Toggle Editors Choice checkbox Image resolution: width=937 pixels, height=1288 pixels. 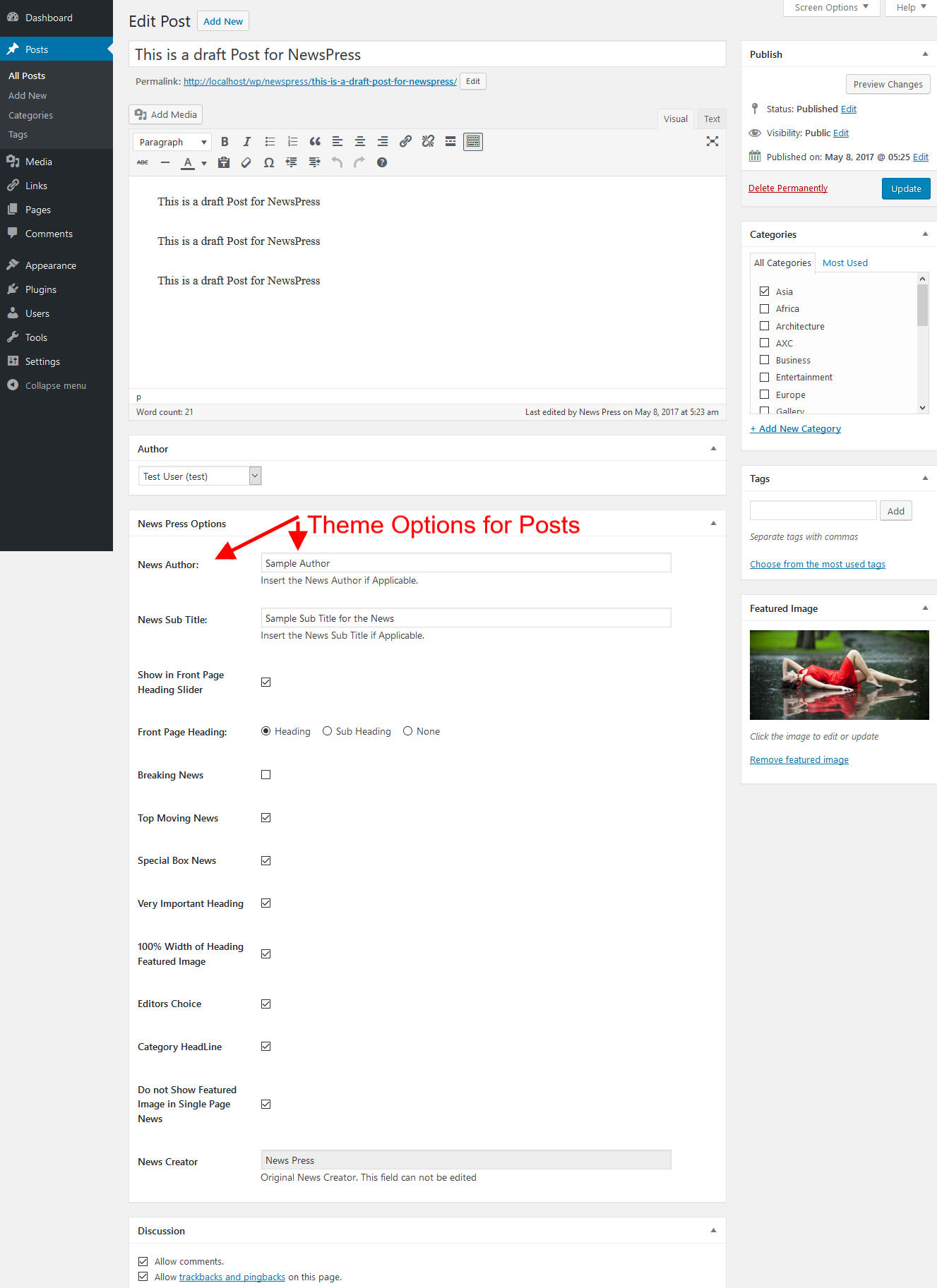[x=266, y=1004]
